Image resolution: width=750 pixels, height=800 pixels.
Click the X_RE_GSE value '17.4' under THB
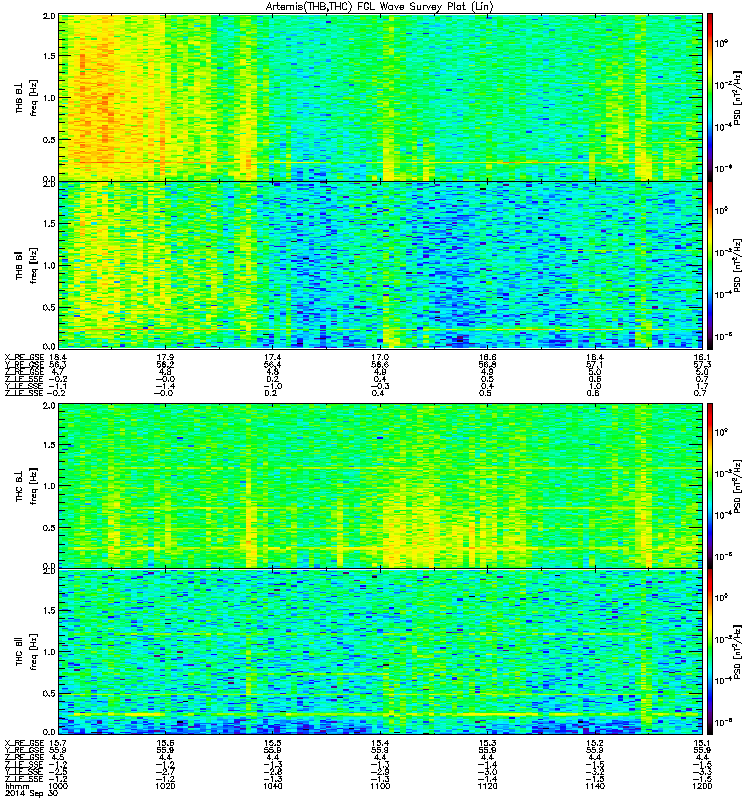coord(272,357)
